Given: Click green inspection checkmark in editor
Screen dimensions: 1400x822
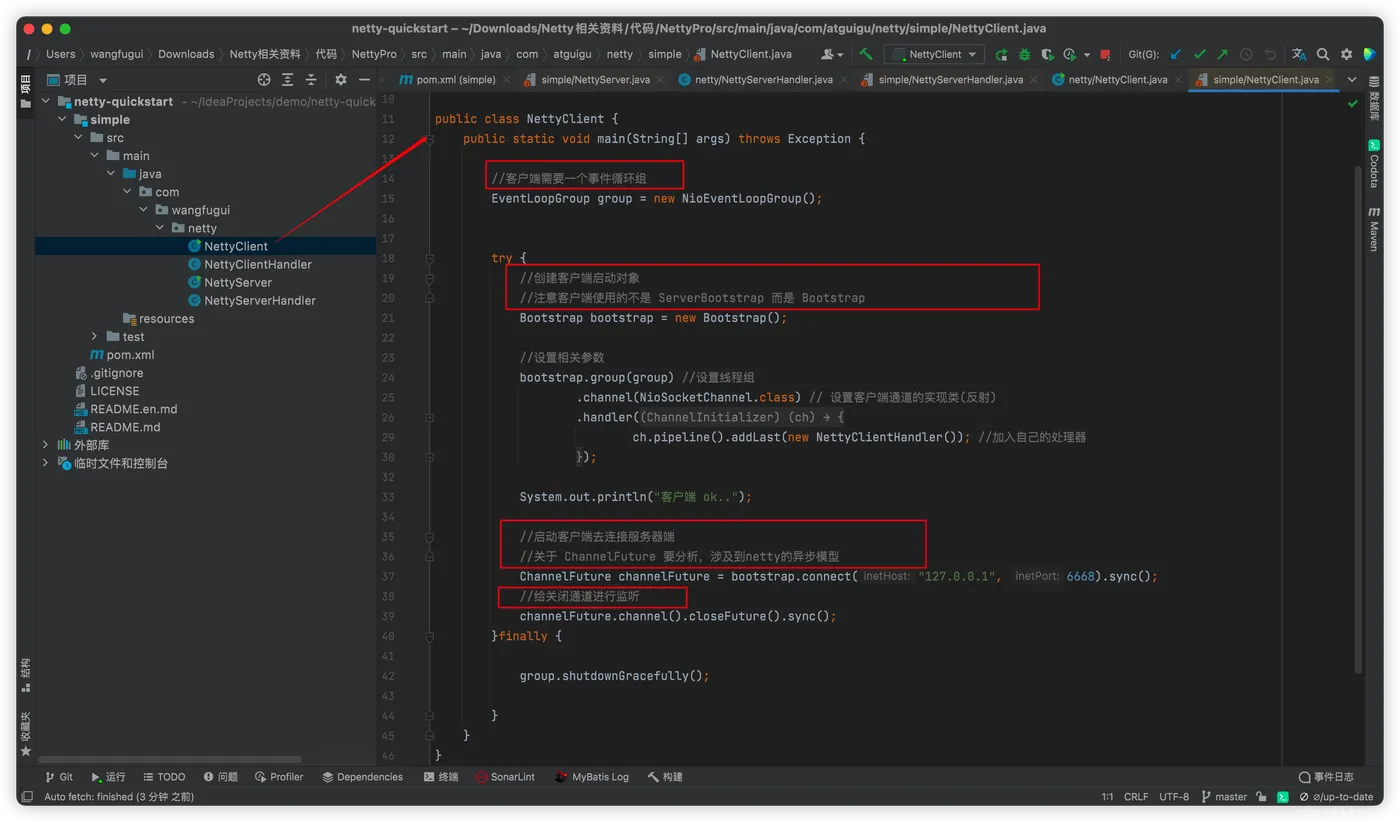Looking at the screenshot, I should (1353, 103).
